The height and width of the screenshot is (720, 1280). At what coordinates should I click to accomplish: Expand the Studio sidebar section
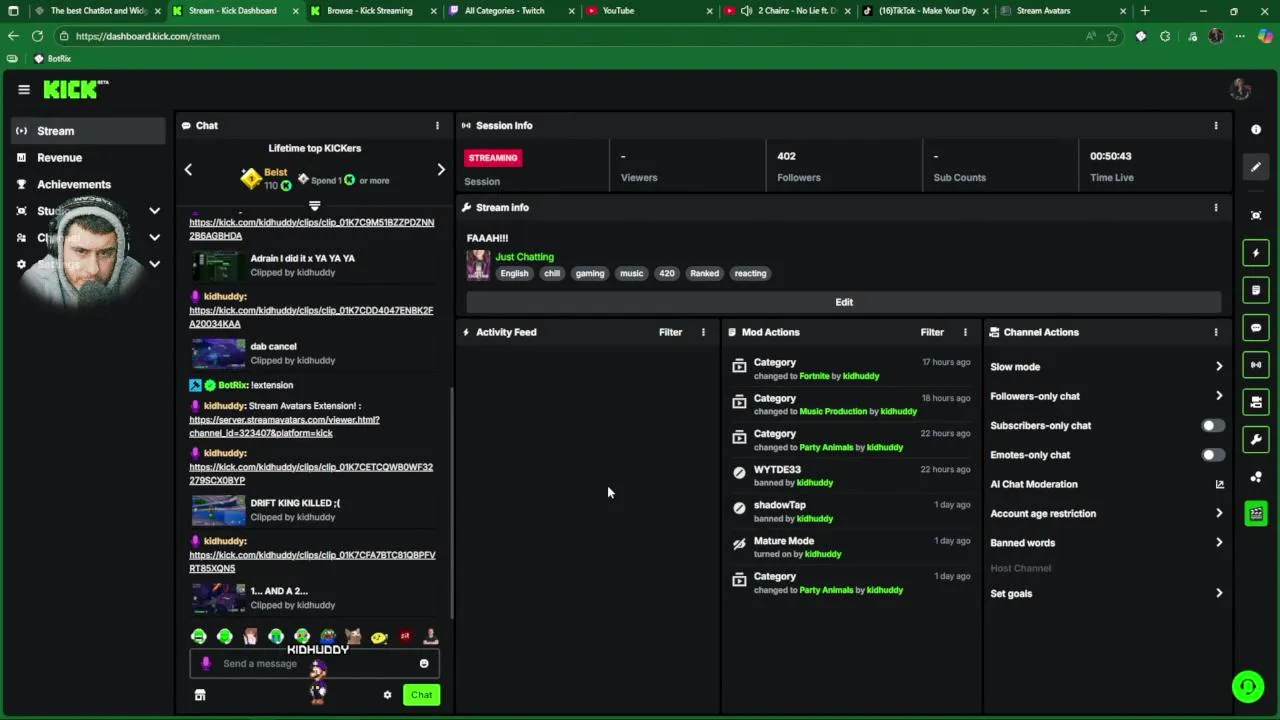click(154, 211)
